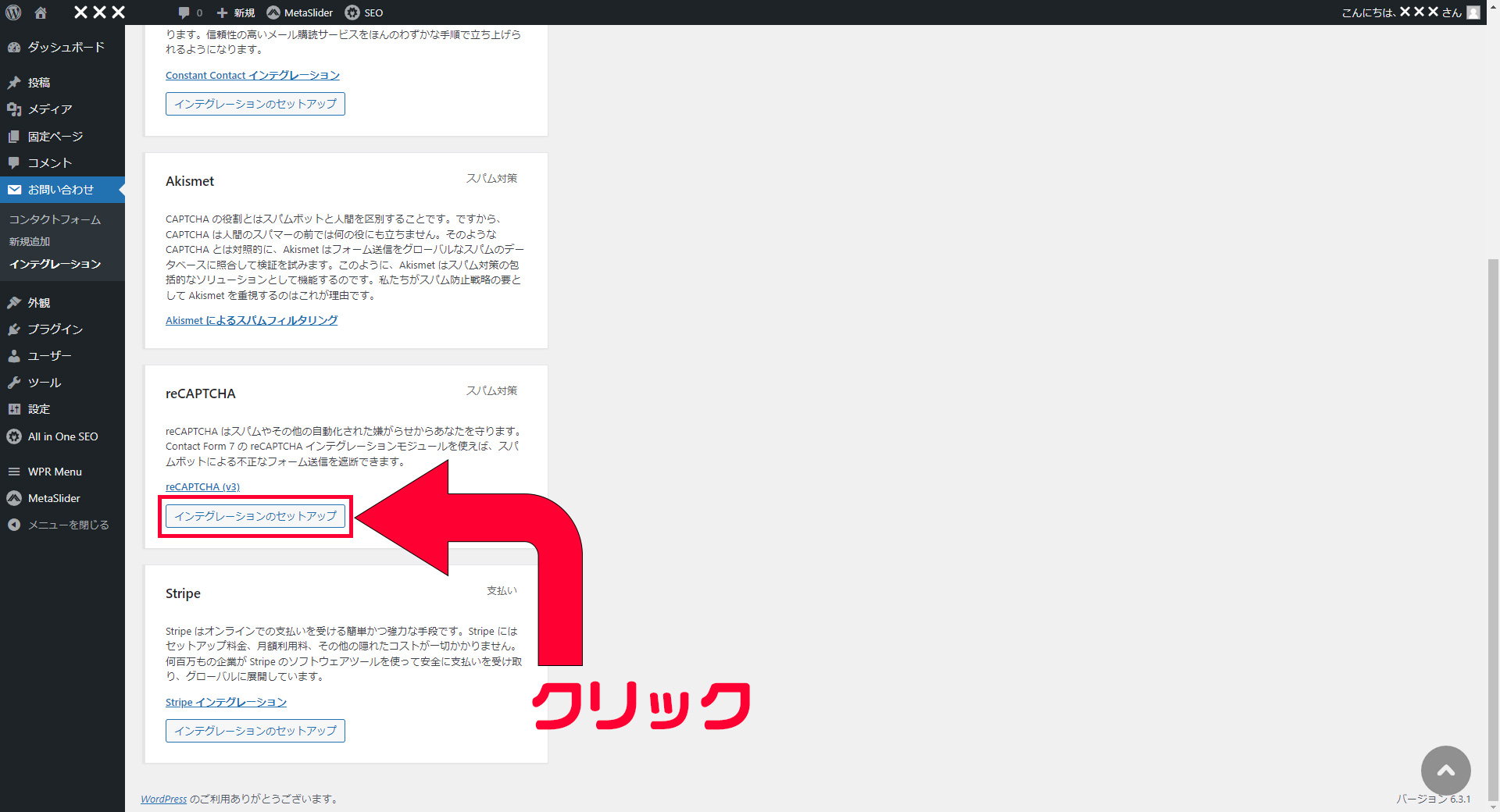Click the 設定 sliders icon
This screenshot has height=812, width=1500.
pos(14,409)
